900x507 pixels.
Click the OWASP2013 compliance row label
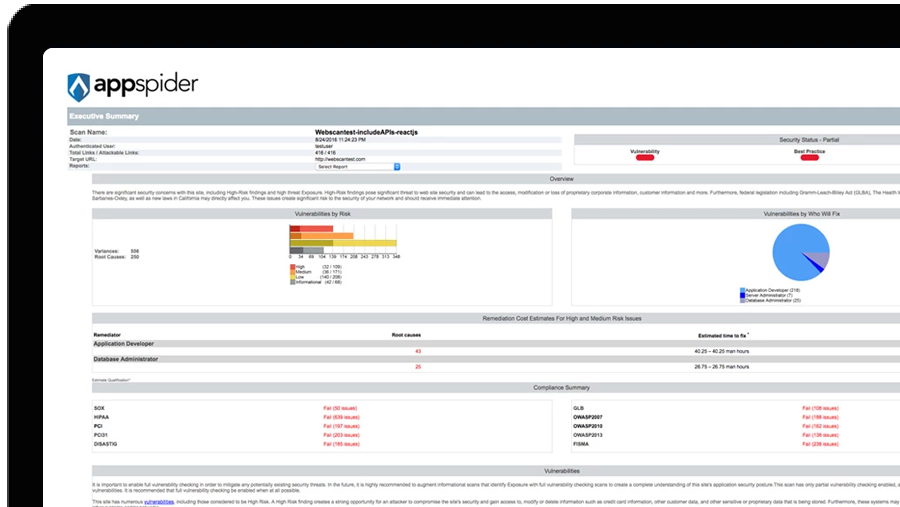[x=588, y=435]
